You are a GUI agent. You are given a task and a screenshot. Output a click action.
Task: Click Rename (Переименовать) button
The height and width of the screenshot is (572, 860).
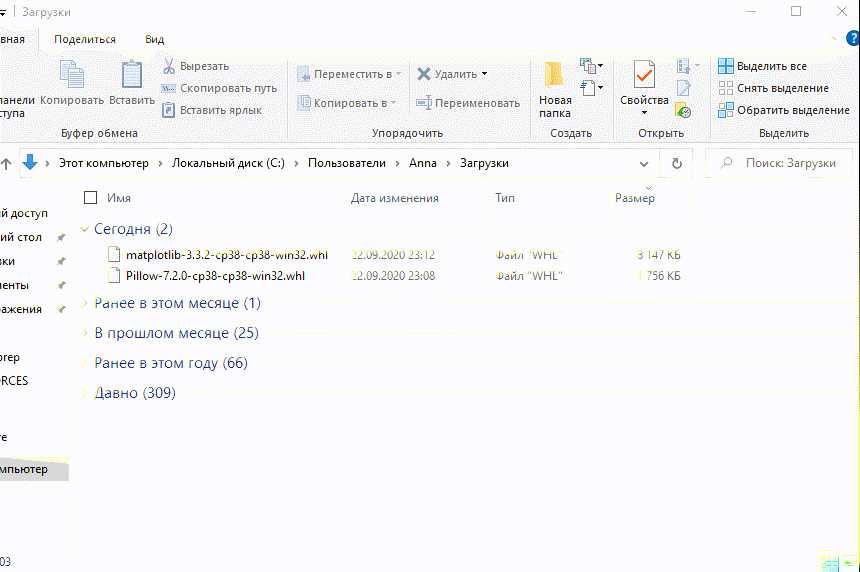click(468, 103)
